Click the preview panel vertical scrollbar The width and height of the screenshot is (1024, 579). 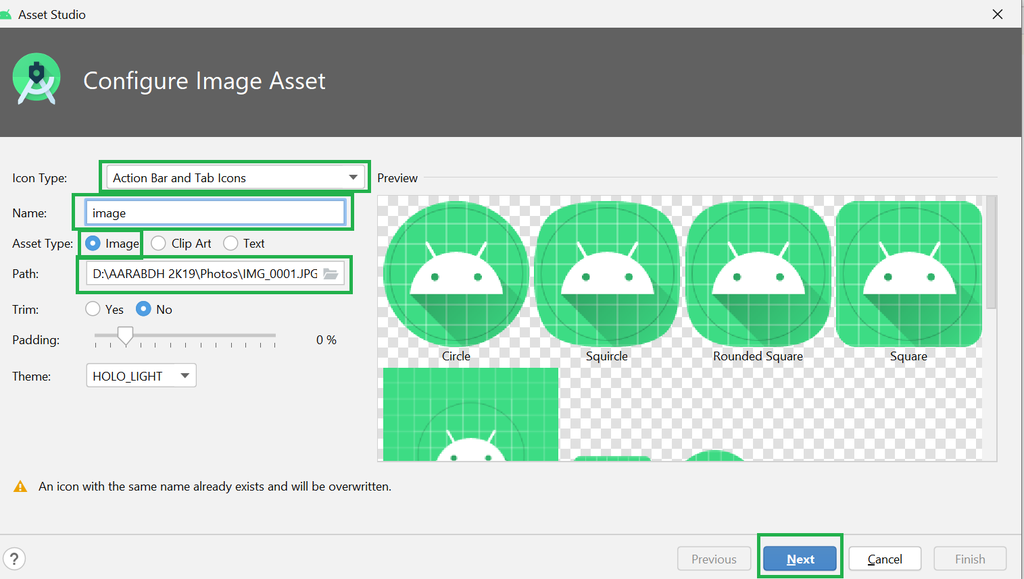click(991, 252)
